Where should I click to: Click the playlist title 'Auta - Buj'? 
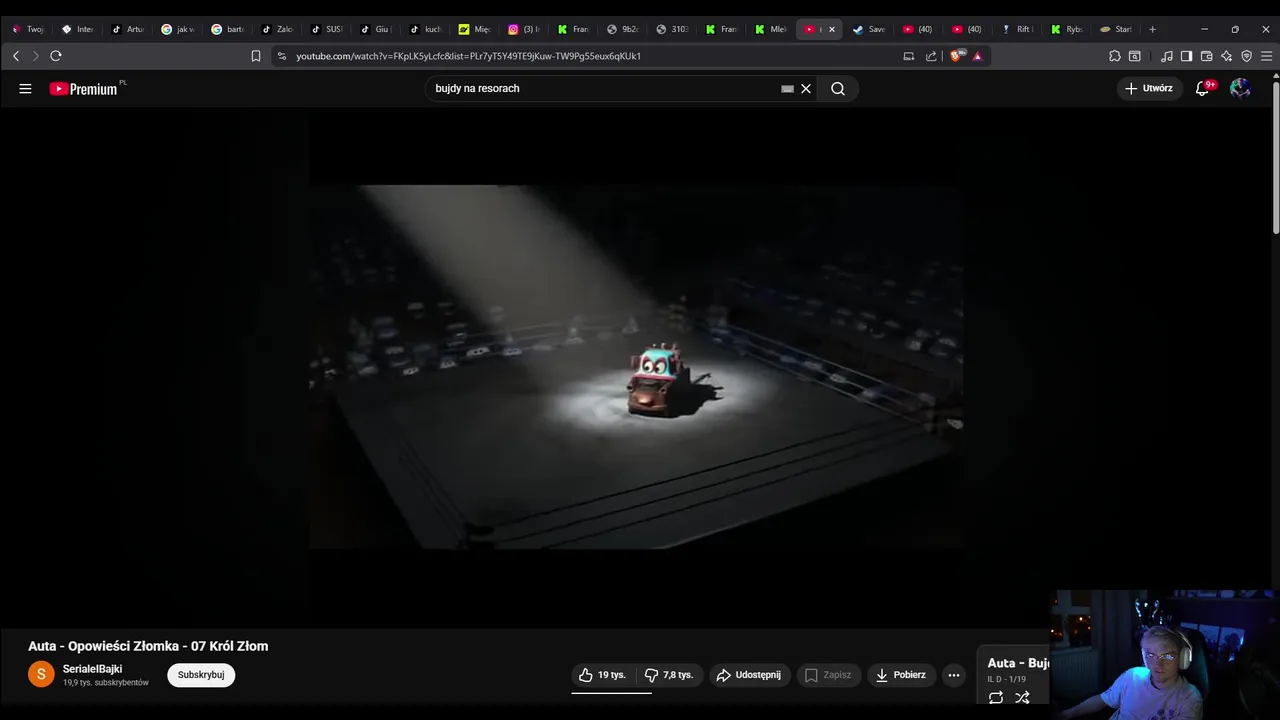pos(1018,663)
